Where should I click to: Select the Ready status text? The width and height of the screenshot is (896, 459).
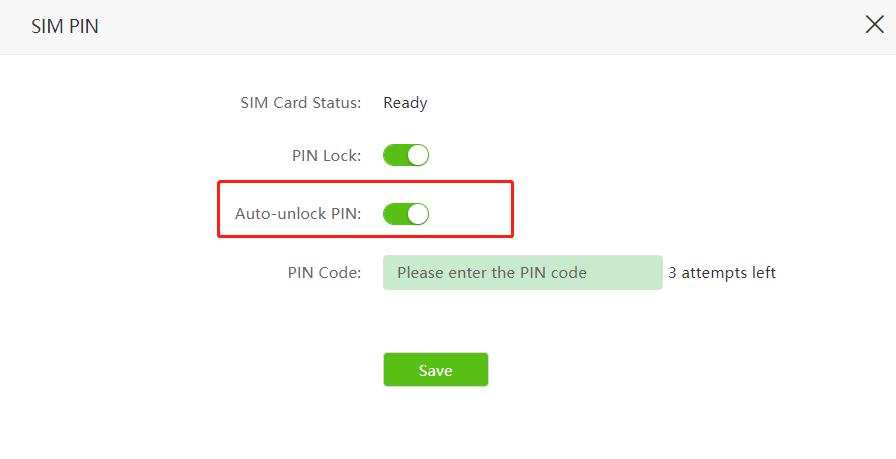coord(405,102)
